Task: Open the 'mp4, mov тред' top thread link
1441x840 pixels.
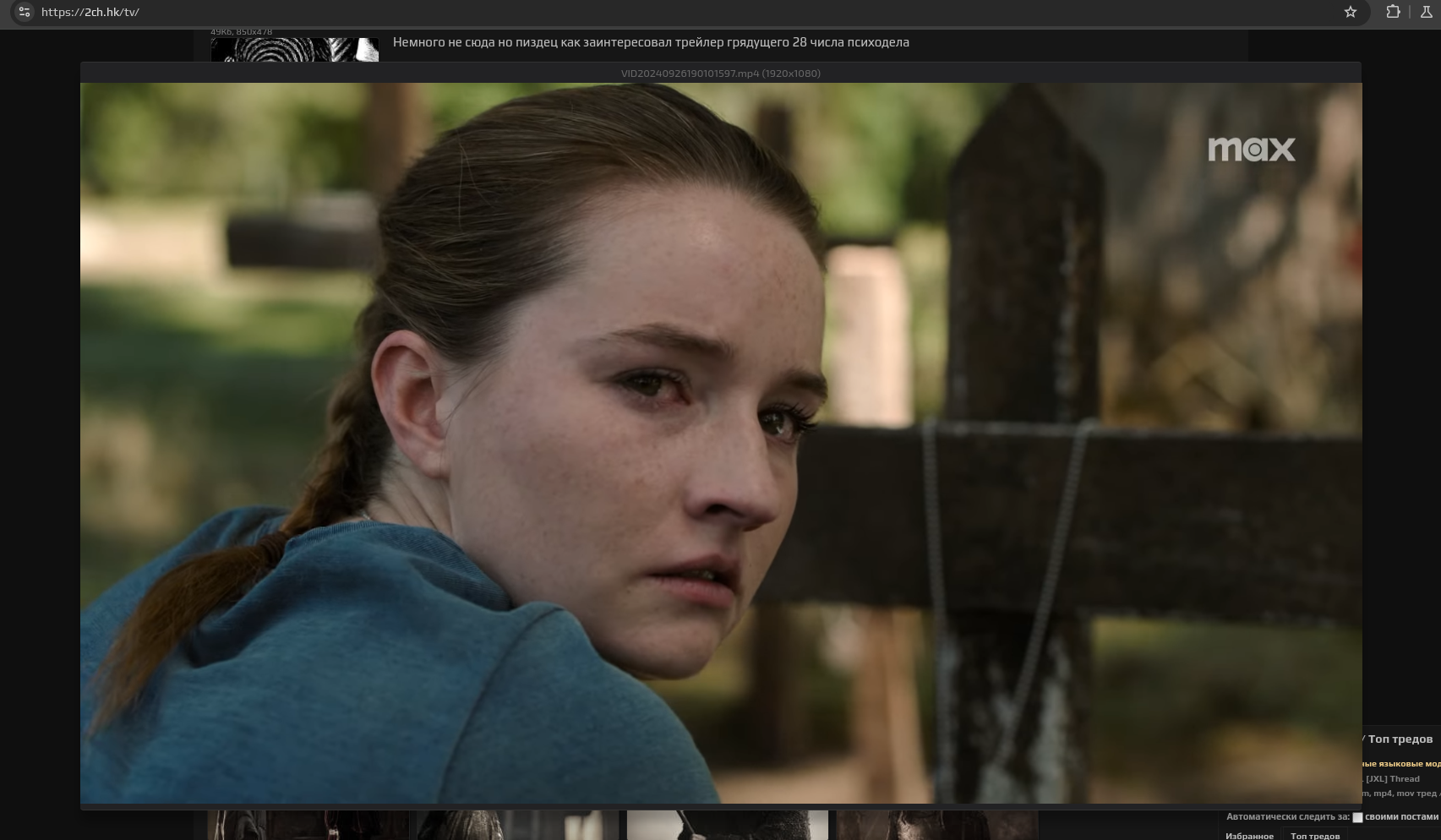Action: point(1401,794)
